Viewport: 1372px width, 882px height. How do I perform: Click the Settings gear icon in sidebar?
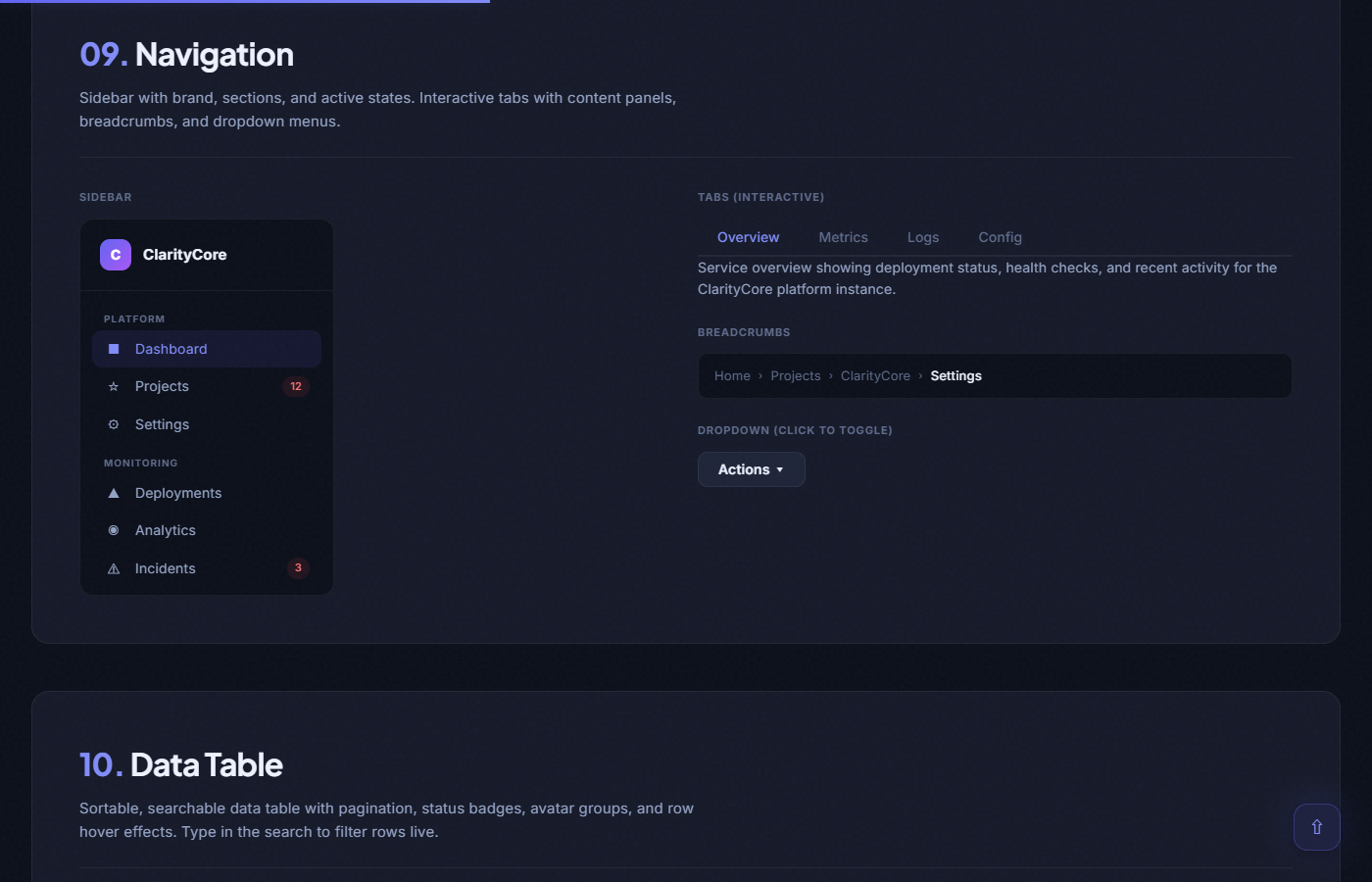click(x=114, y=424)
